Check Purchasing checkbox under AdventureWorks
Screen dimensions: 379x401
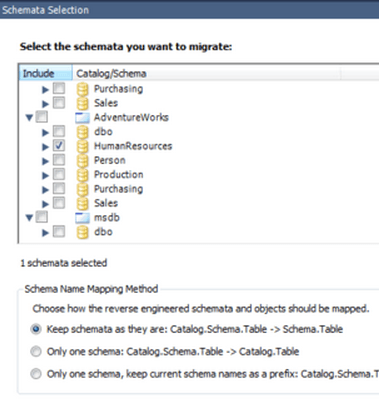pyautogui.click(x=59, y=189)
